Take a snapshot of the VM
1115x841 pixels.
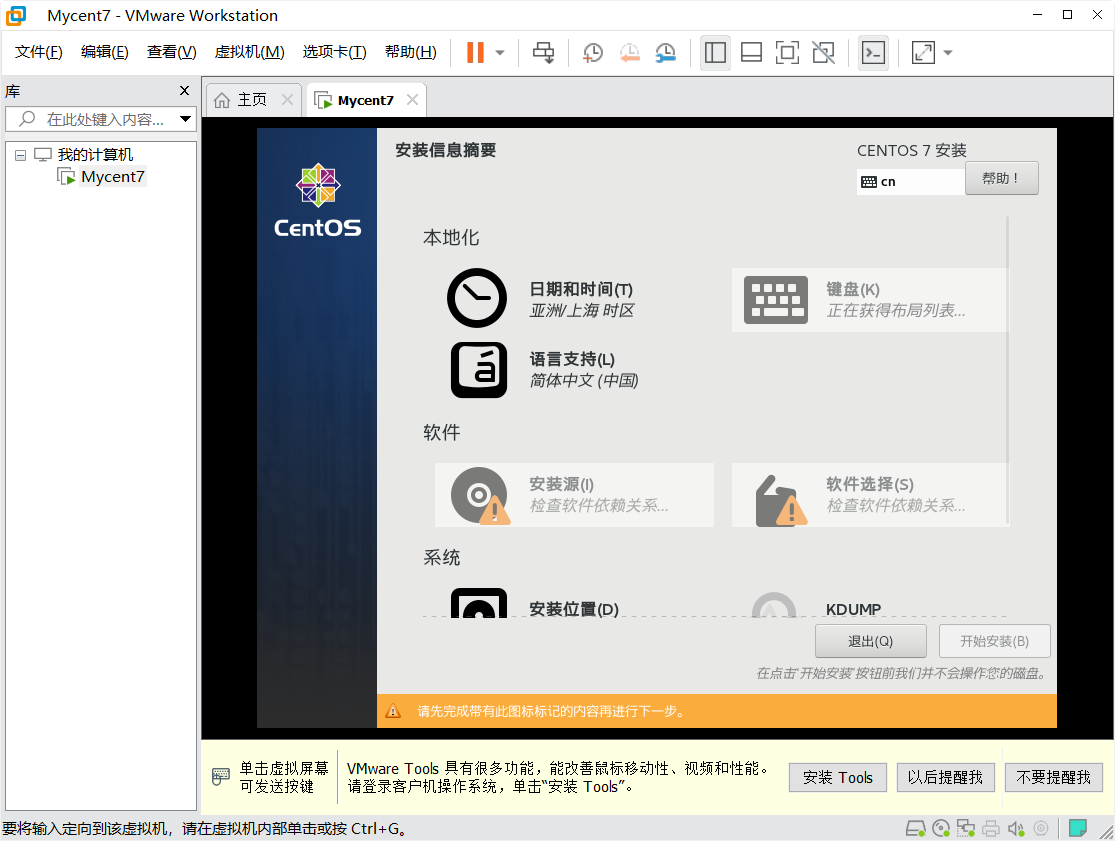coord(592,53)
